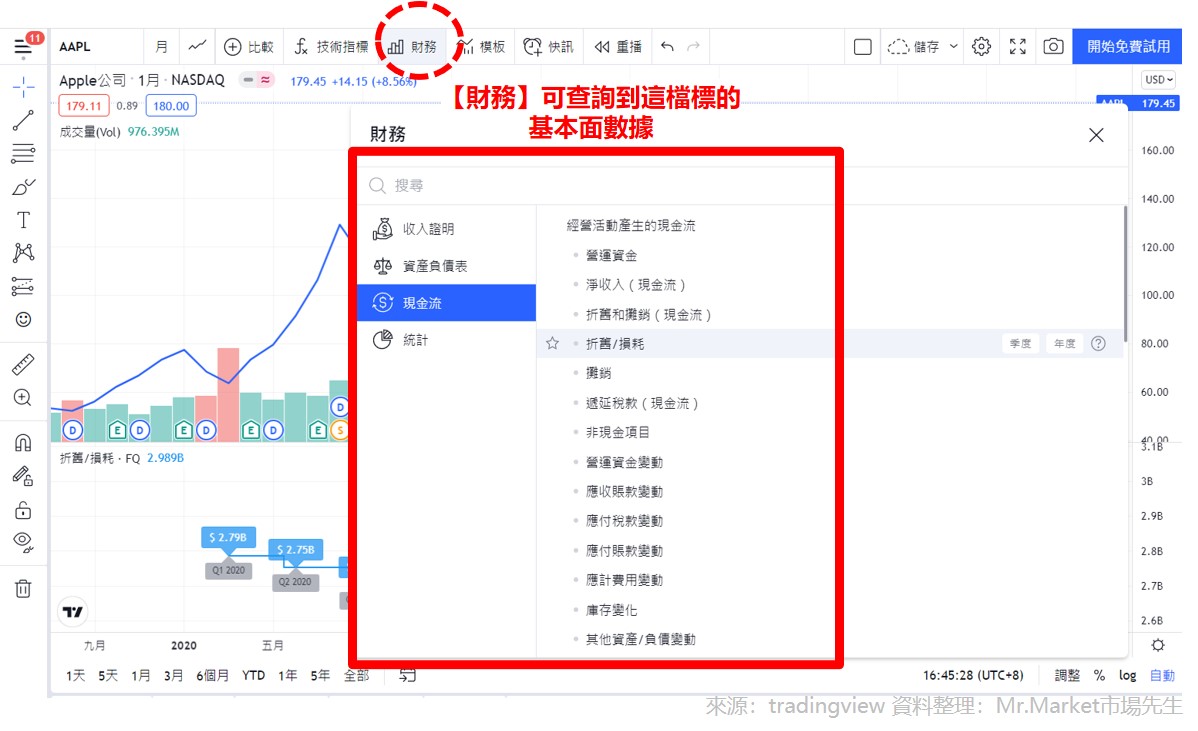Select the brush drawing tool

coord(23,187)
